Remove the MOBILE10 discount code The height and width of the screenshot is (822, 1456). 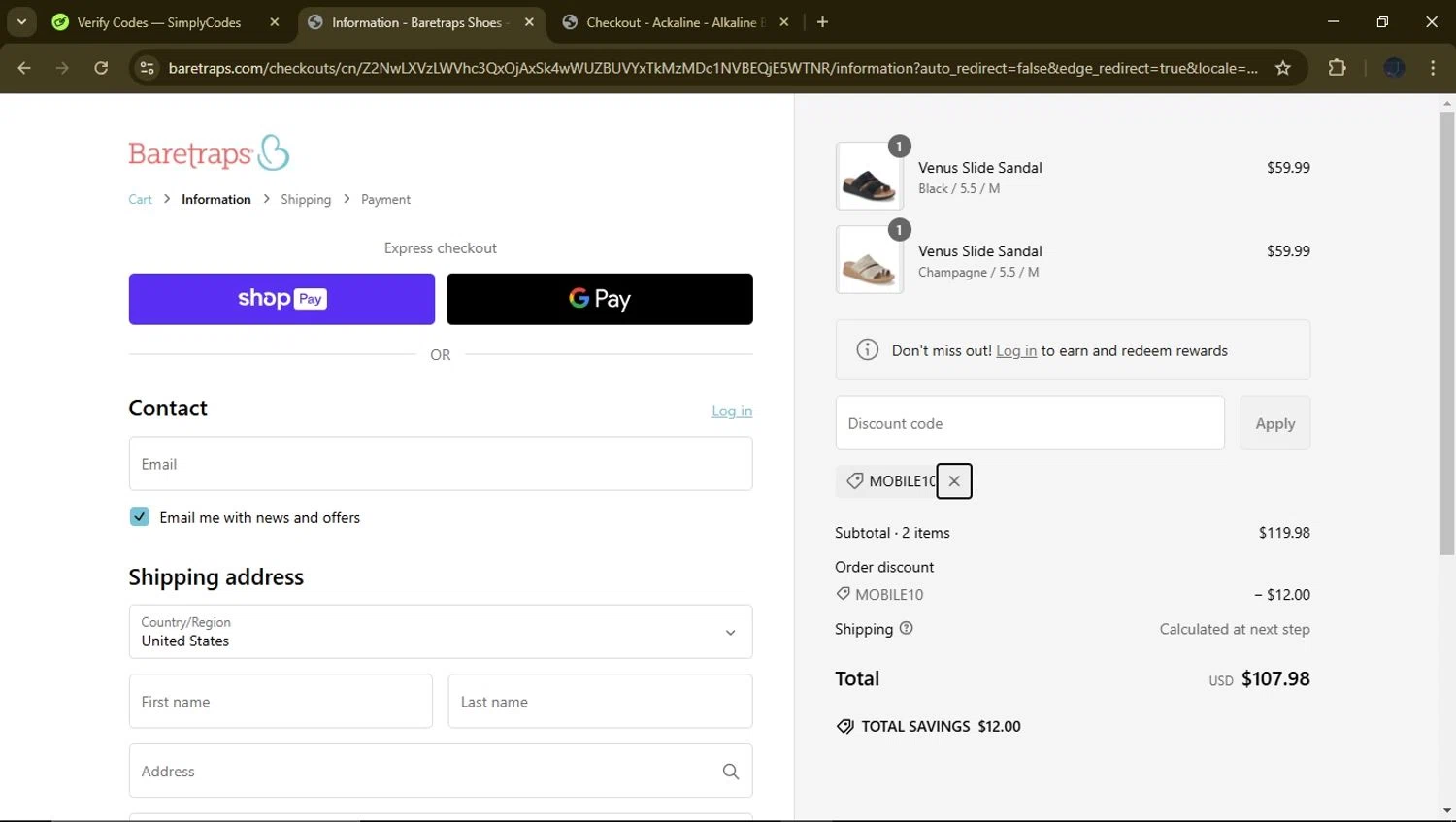[x=954, y=481]
